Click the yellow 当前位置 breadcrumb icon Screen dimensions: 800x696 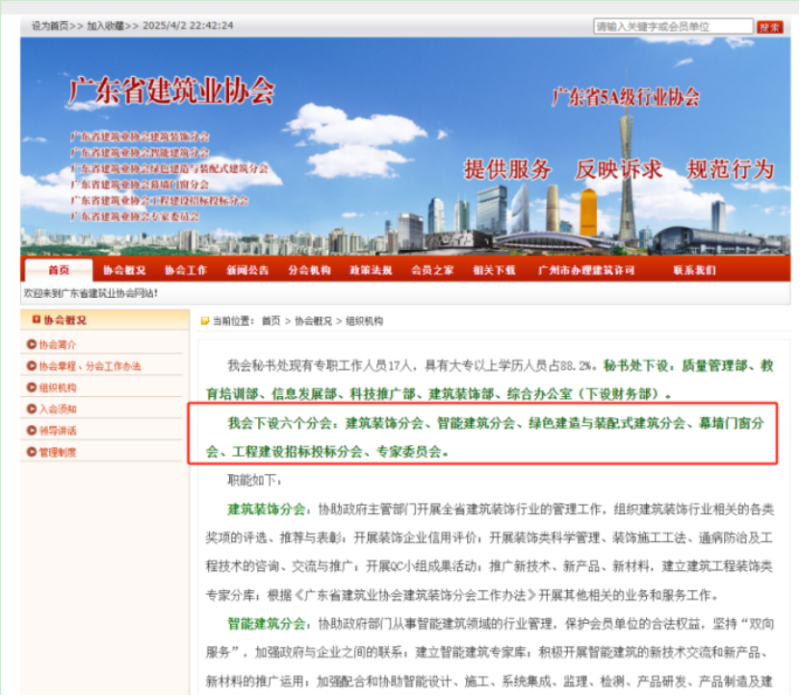205,321
